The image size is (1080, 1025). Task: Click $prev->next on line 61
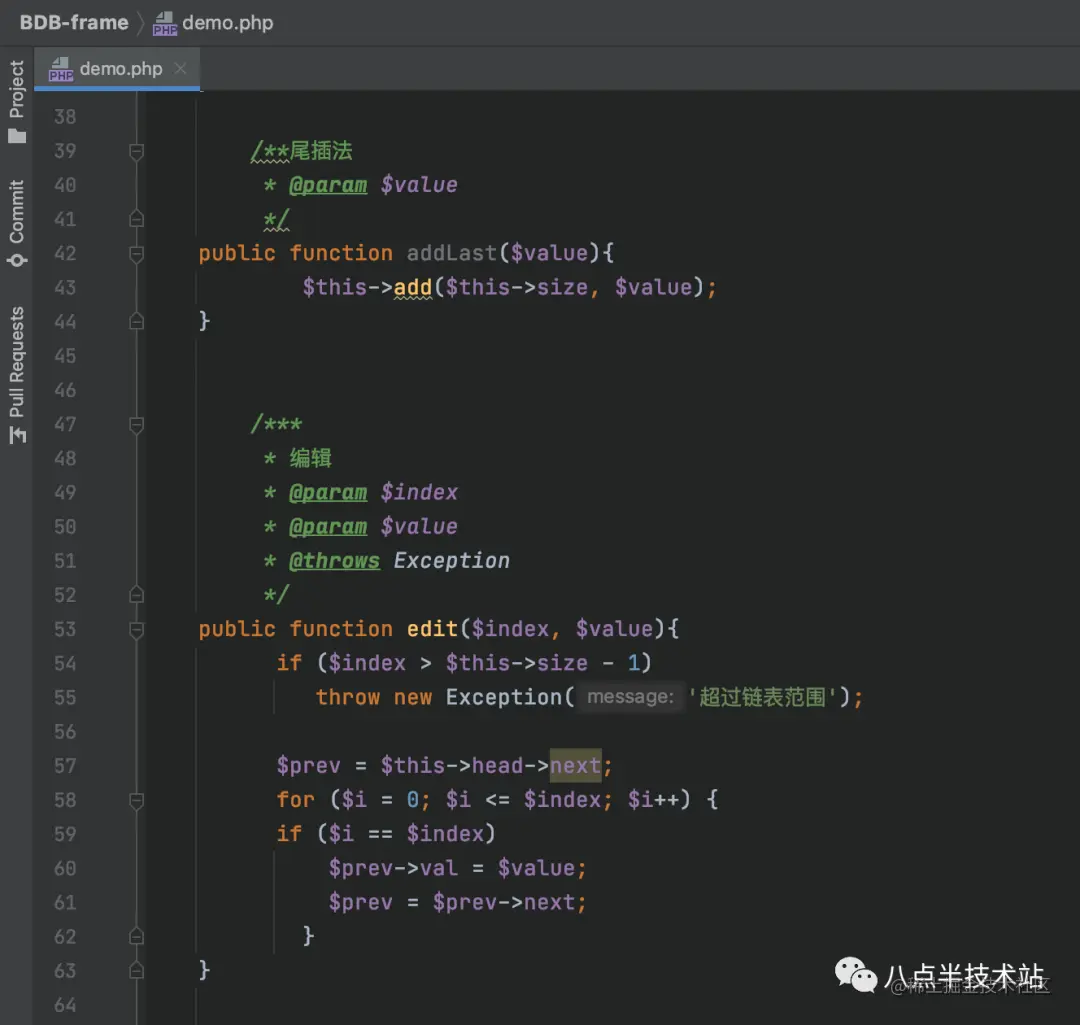coord(503,902)
